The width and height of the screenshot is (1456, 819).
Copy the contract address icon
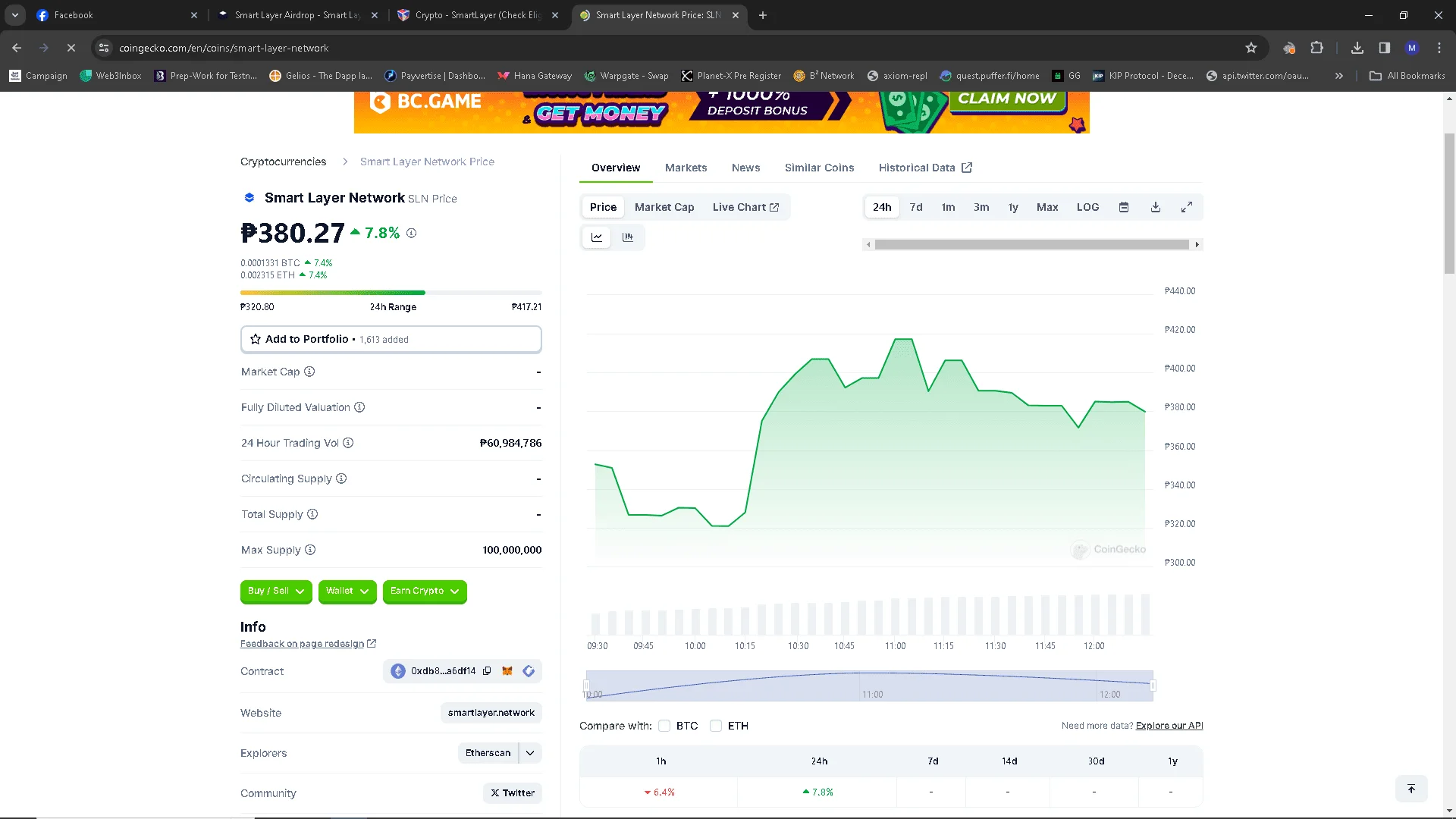pyautogui.click(x=487, y=671)
